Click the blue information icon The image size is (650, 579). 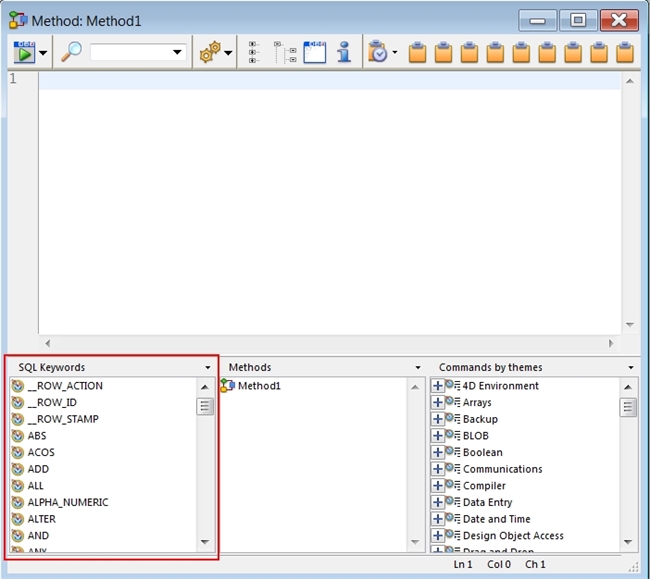(344, 52)
